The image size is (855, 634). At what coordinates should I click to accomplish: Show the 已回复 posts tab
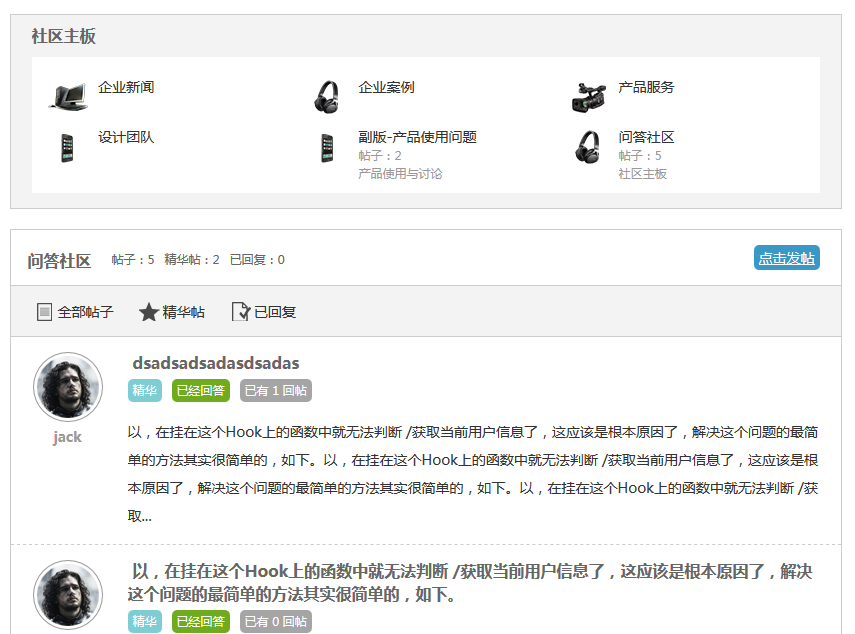point(275,312)
